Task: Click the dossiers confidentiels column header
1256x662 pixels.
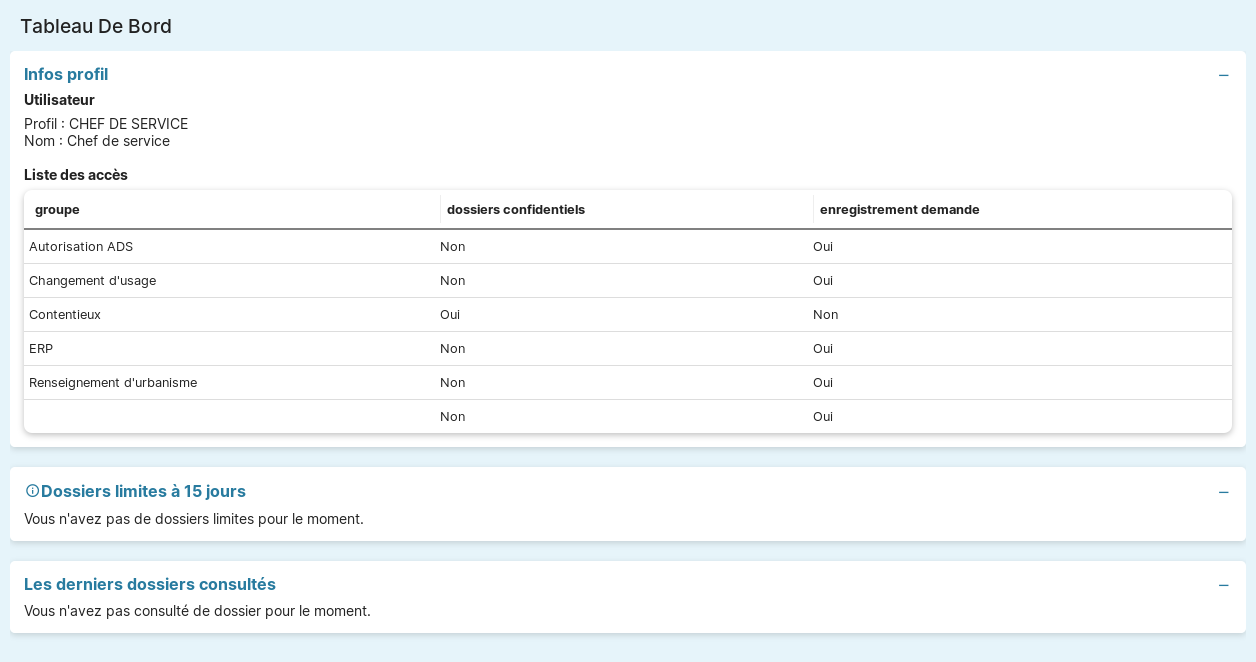Action: (x=515, y=210)
